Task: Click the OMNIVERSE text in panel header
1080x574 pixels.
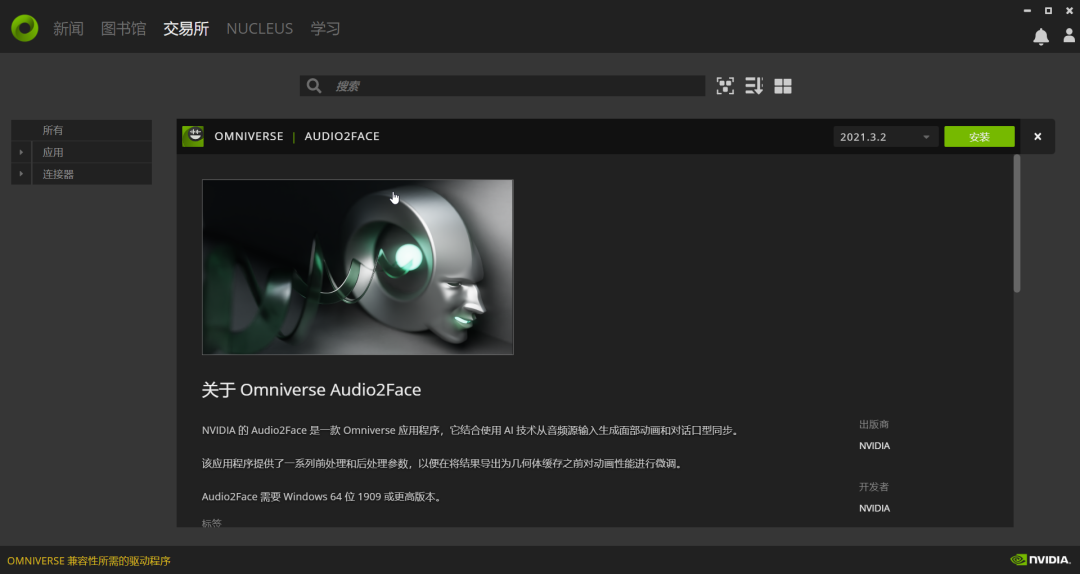Action: [249, 136]
